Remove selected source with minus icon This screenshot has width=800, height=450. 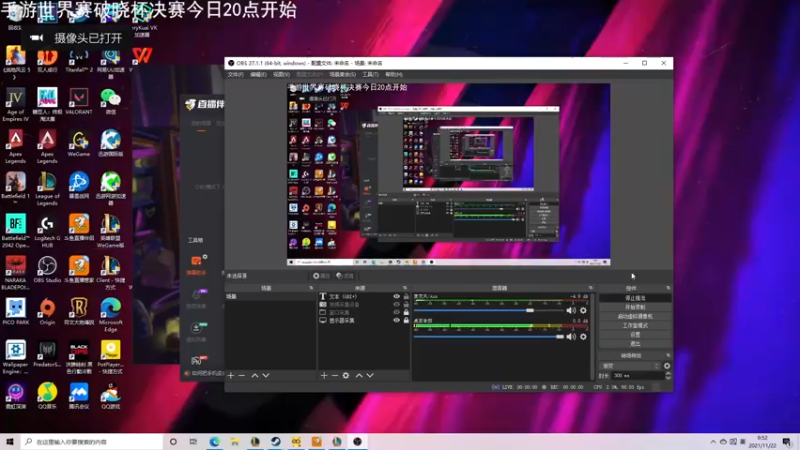pos(335,376)
